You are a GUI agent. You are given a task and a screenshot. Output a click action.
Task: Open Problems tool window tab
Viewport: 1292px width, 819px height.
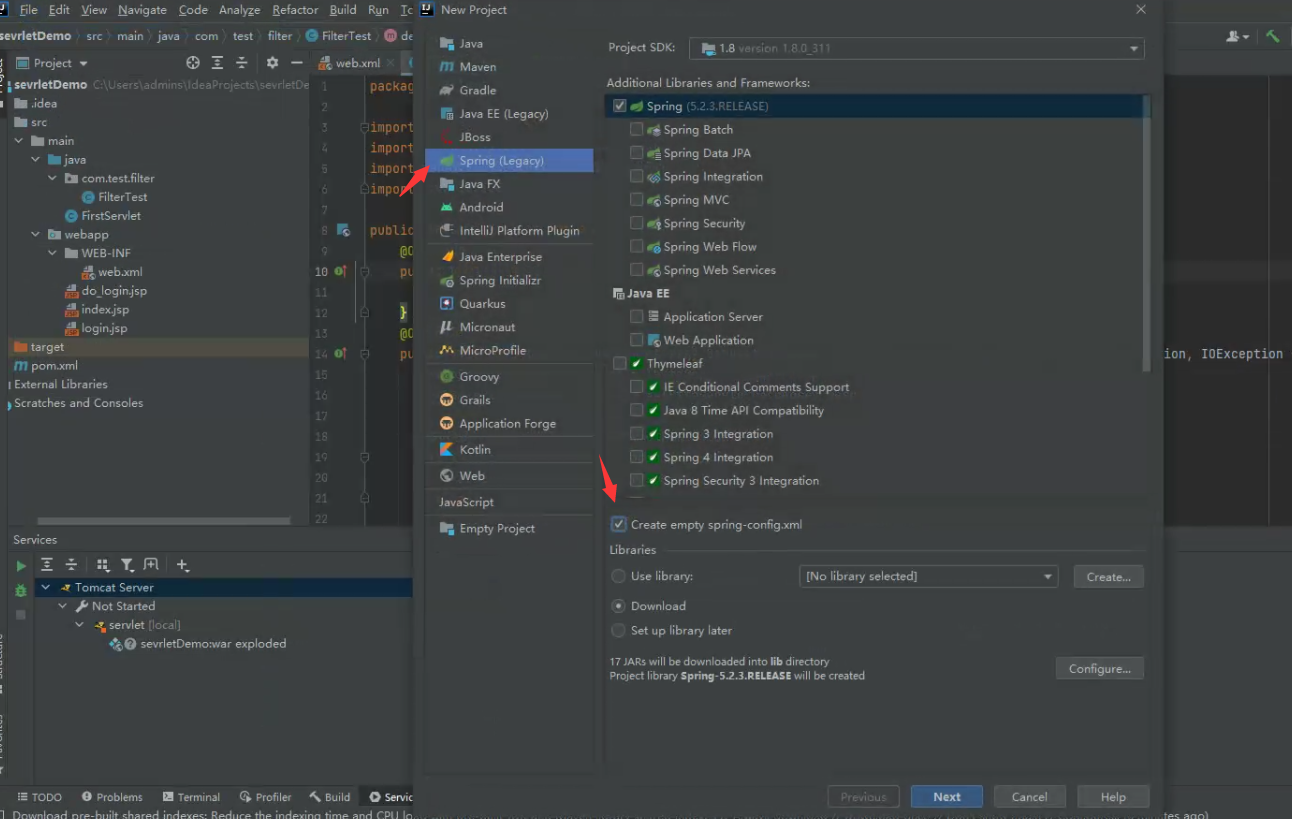pyautogui.click(x=112, y=797)
